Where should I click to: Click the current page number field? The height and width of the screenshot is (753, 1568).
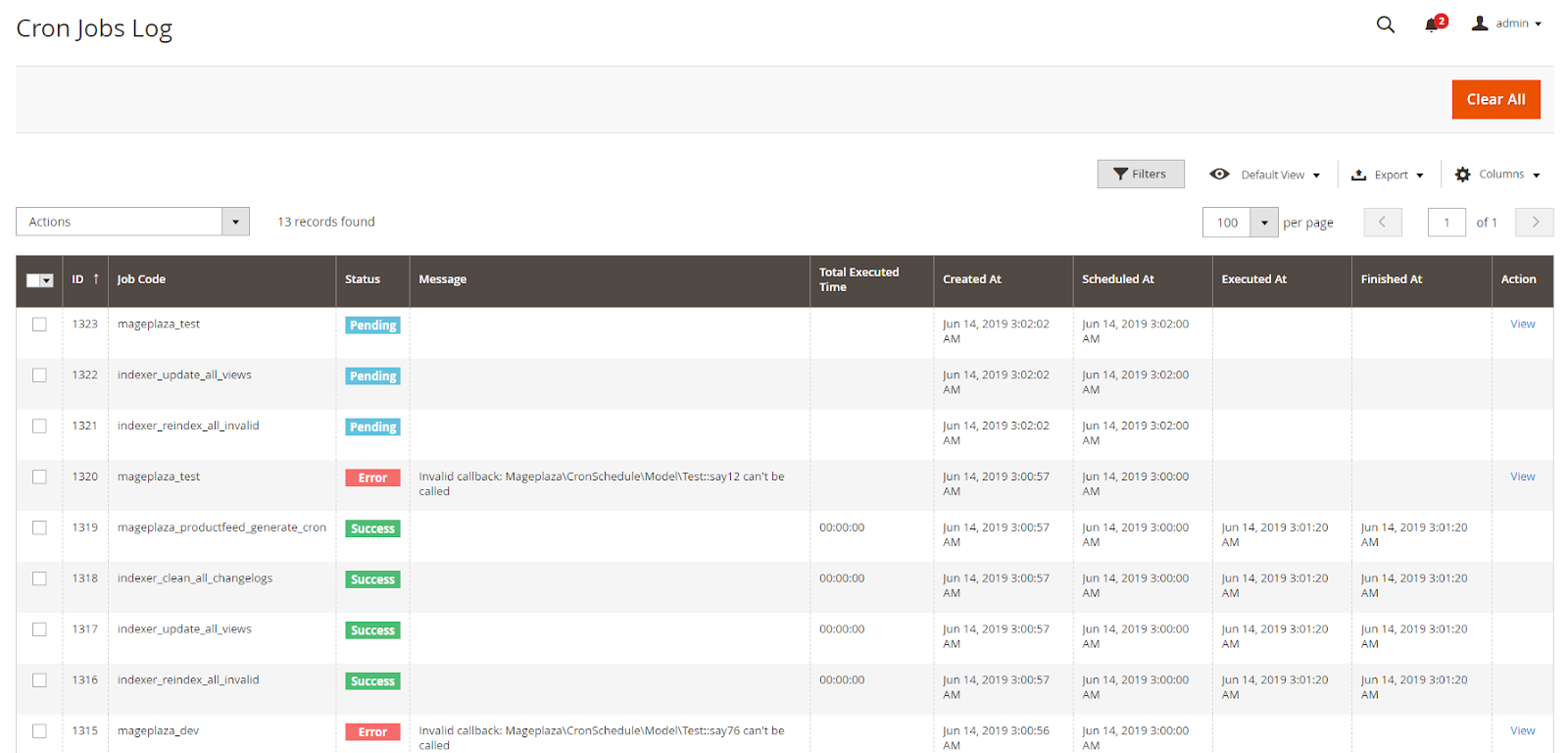pyautogui.click(x=1446, y=223)
